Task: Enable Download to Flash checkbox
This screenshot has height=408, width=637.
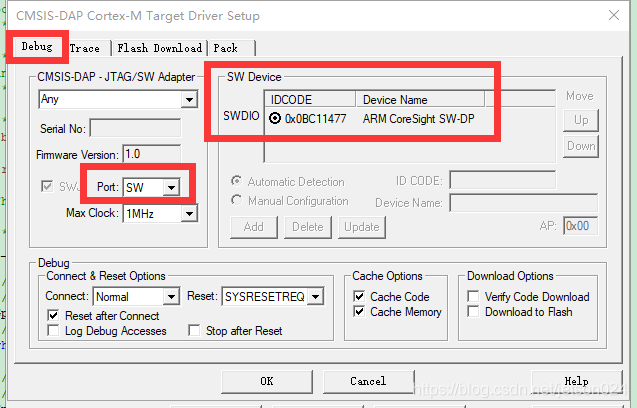Action: click(473, 312)
